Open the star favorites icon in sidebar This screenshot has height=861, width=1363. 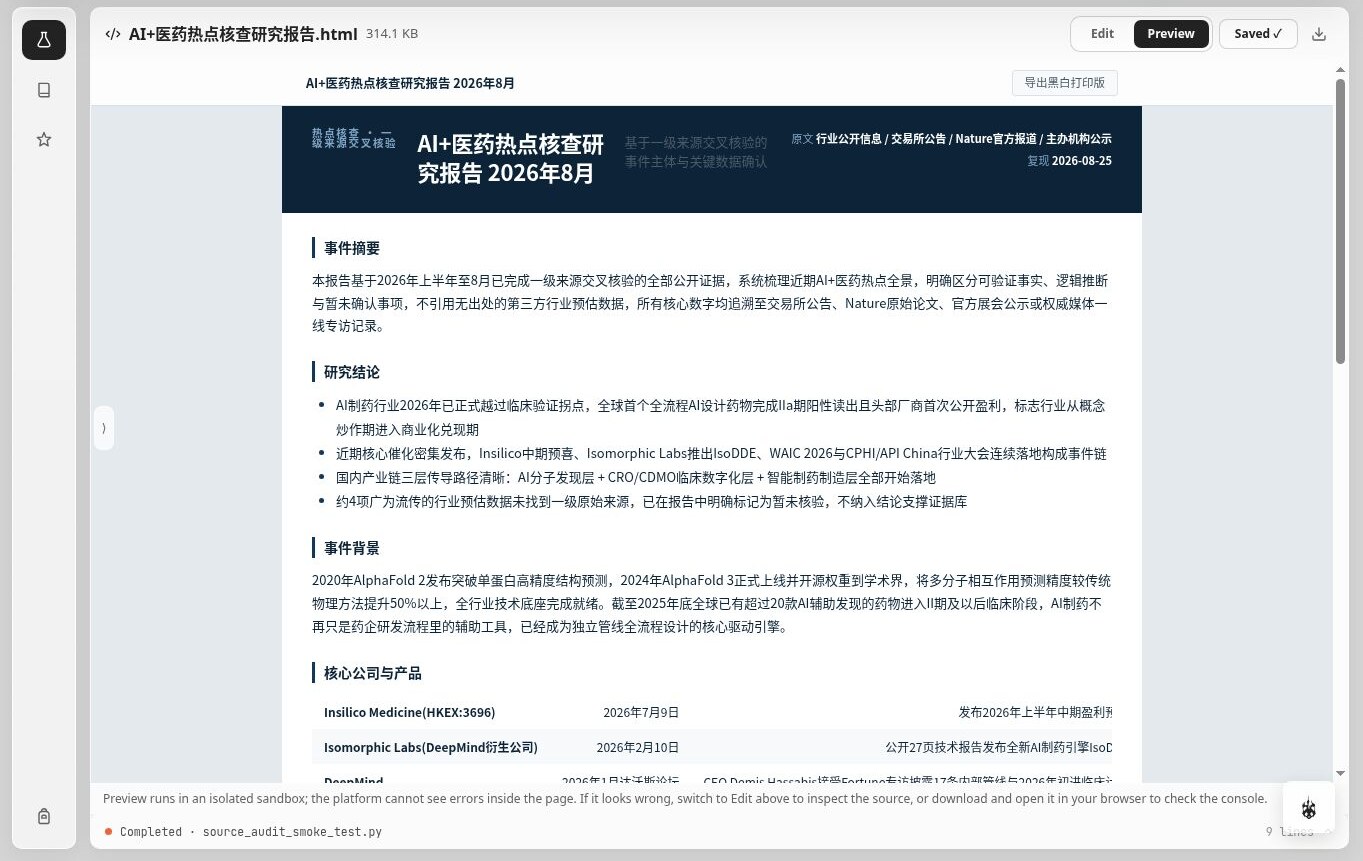44,140
